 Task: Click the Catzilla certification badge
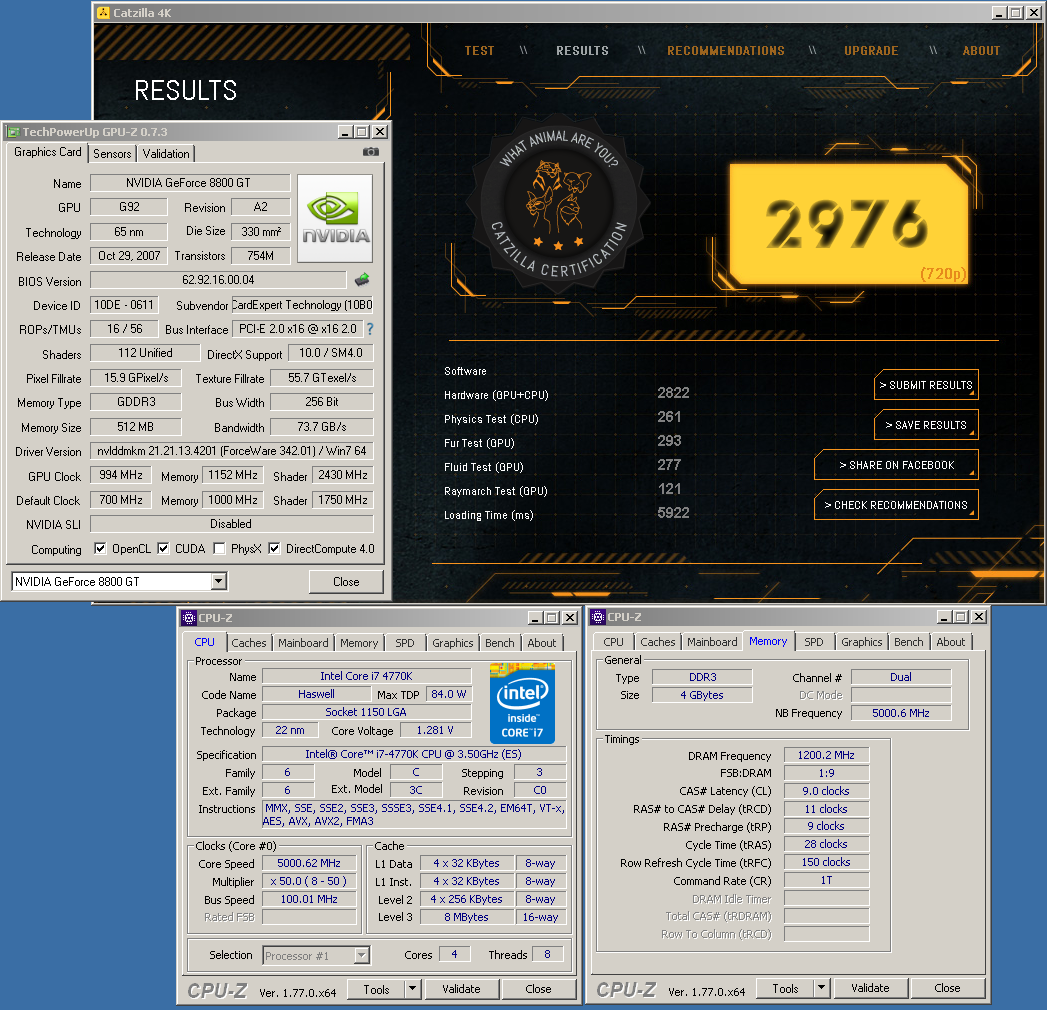(558, 204)
